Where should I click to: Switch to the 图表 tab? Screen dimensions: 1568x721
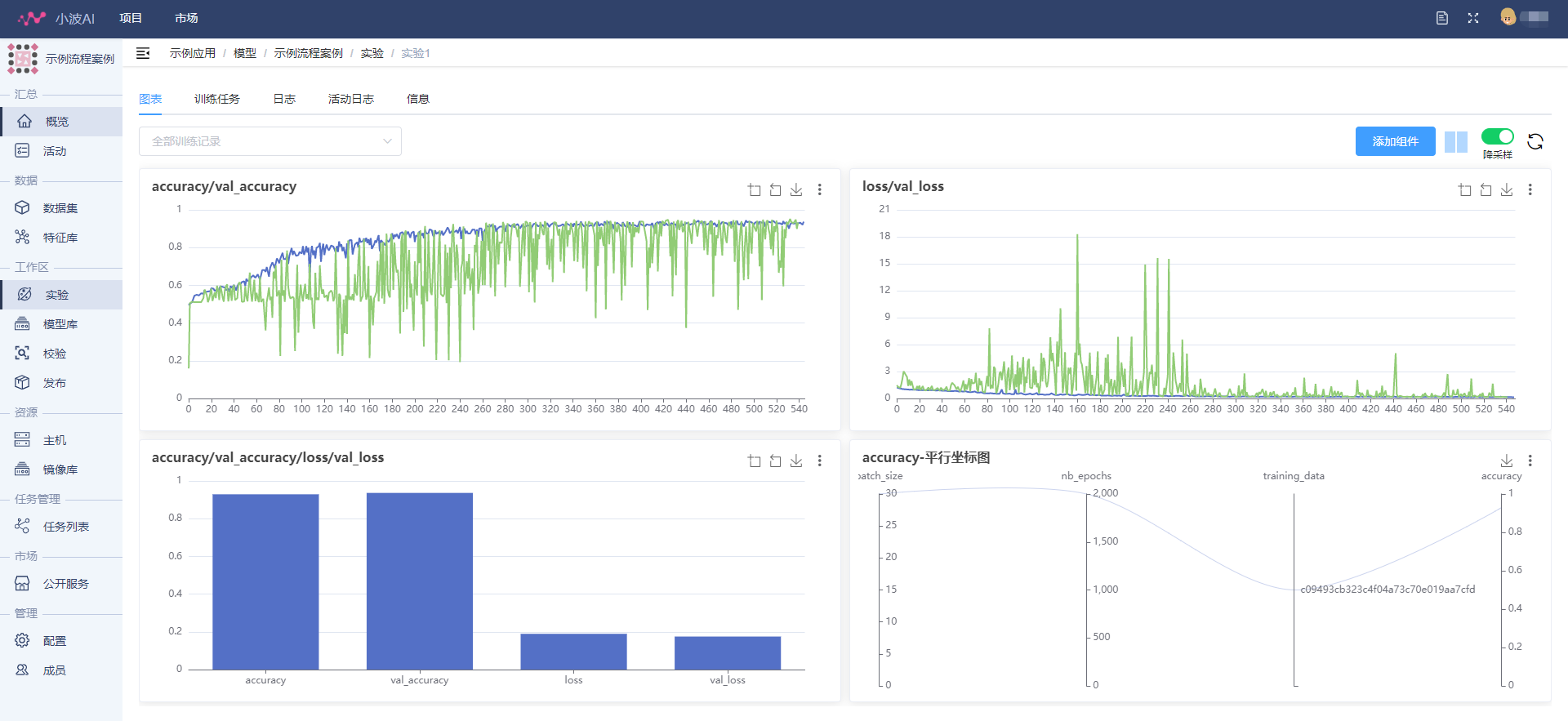pyautogui.click(x=150, y=99)
